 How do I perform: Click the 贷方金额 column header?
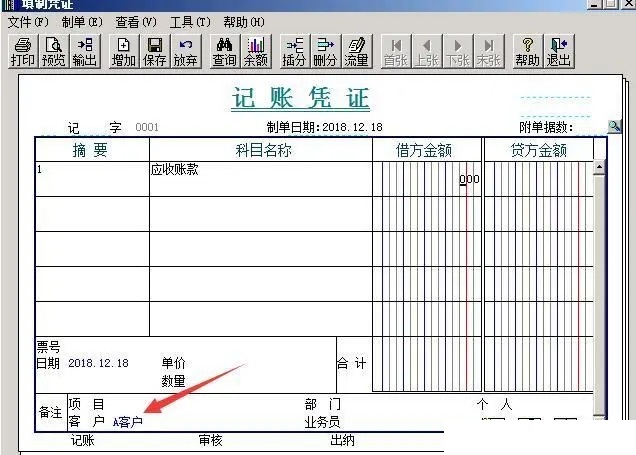(539, 150)
